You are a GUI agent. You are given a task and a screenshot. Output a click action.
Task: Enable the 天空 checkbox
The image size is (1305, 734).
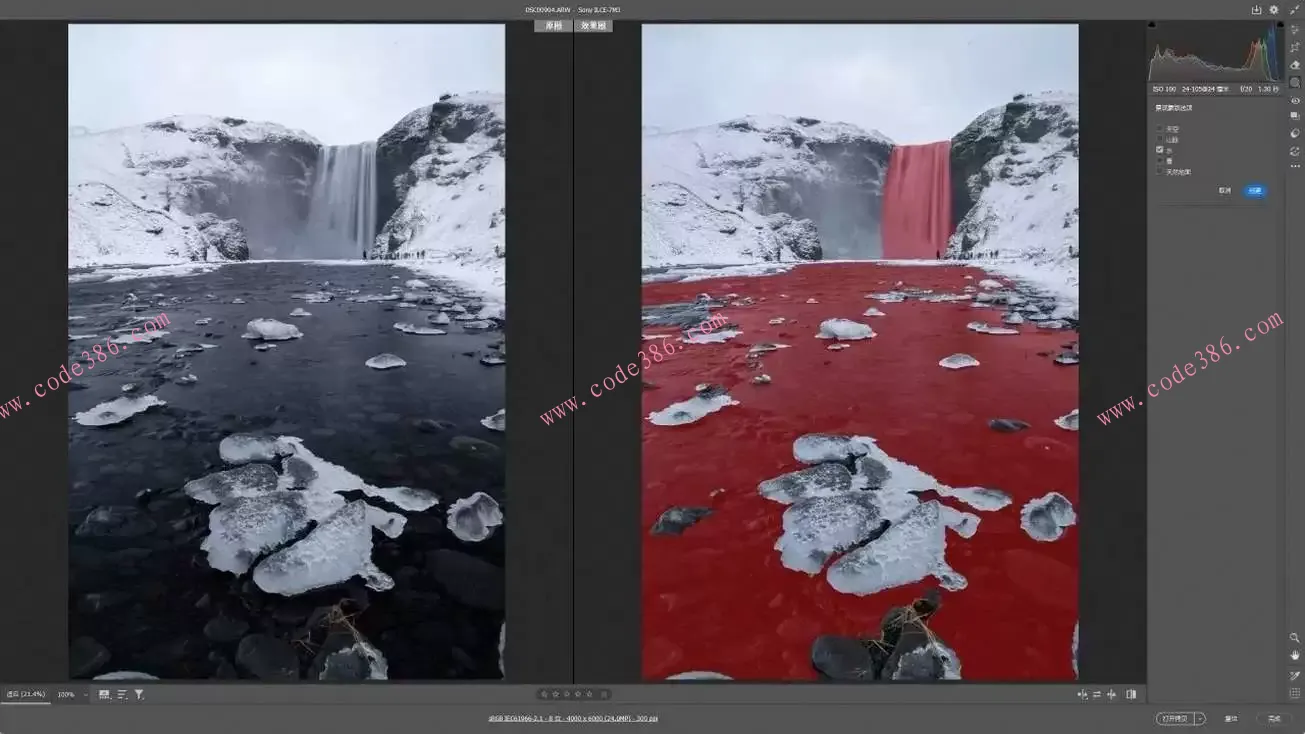coord(1160,129)
